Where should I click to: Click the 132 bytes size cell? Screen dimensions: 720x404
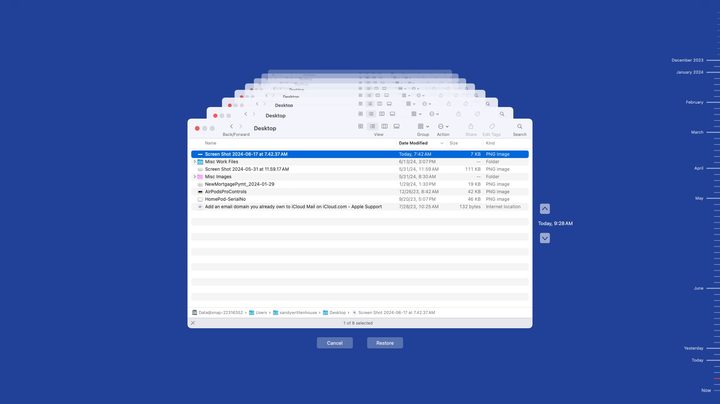tap(470, 207)
